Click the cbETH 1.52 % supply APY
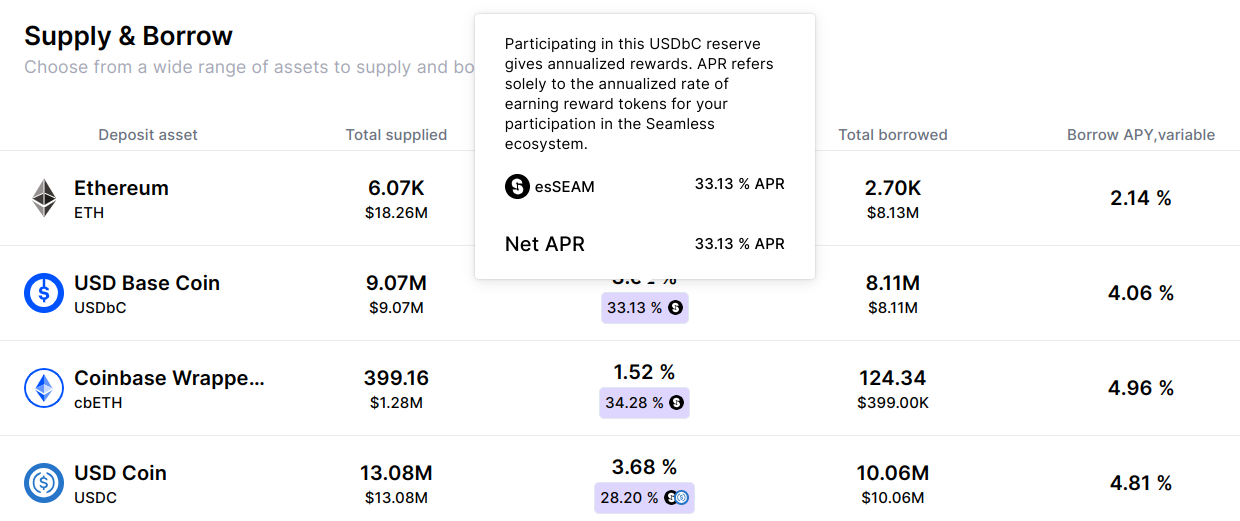 [x=645, y=372]
